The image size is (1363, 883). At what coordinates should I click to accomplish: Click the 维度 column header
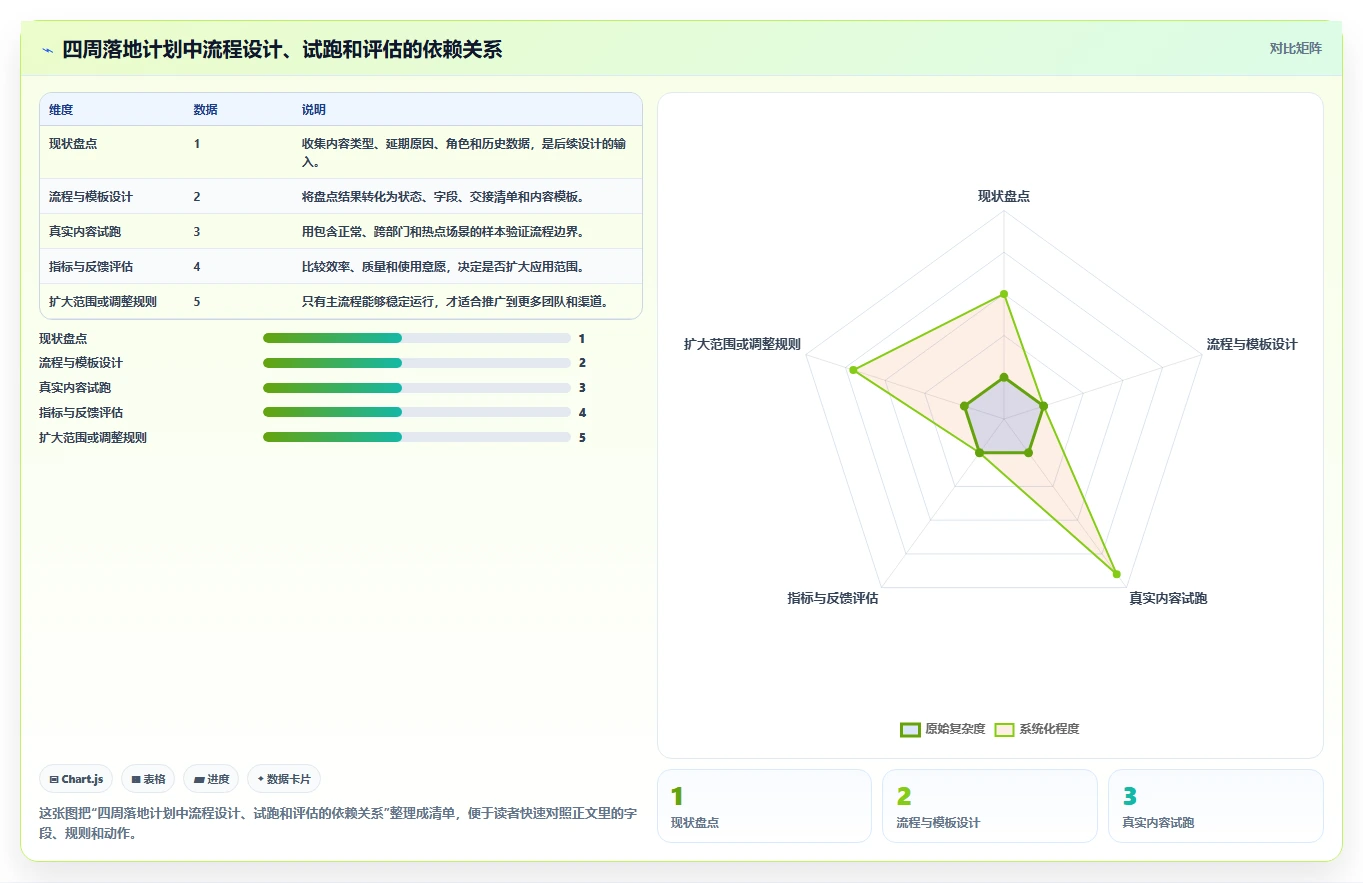61,109
